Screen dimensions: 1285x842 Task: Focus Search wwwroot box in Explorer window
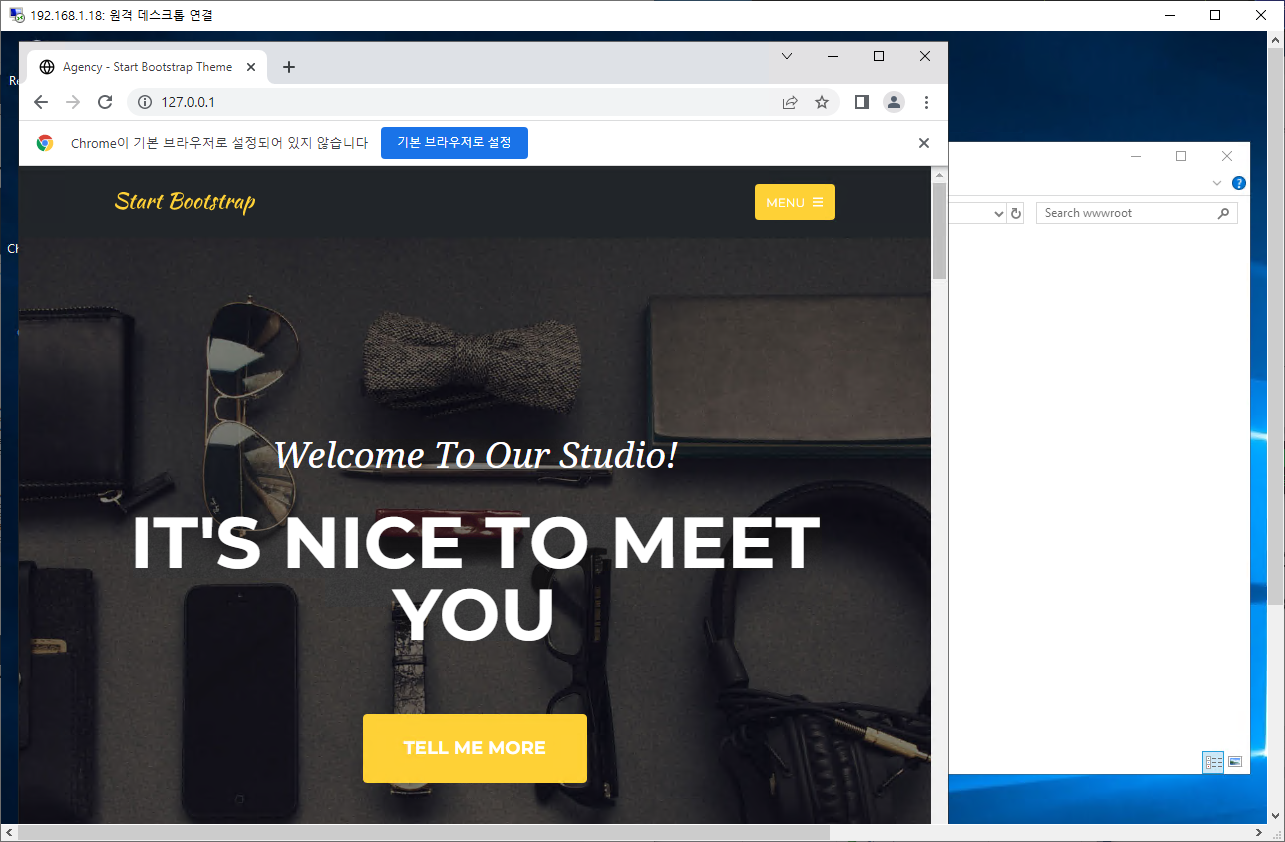click(x=1125, y=213)
